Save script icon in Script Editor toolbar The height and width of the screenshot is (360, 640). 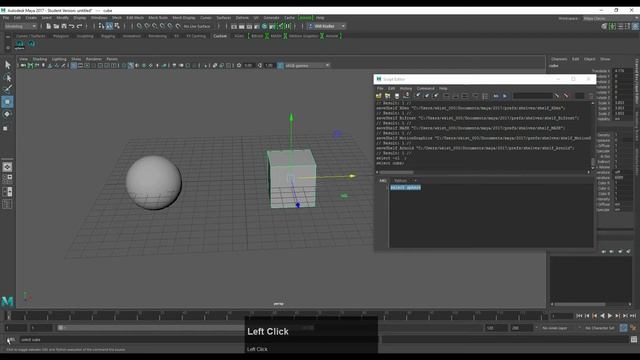pos(397,96)
